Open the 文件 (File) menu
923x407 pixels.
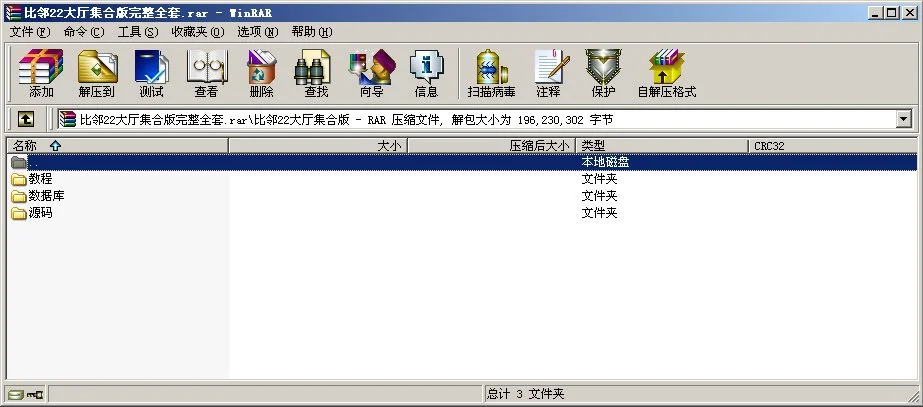(29, 32)
